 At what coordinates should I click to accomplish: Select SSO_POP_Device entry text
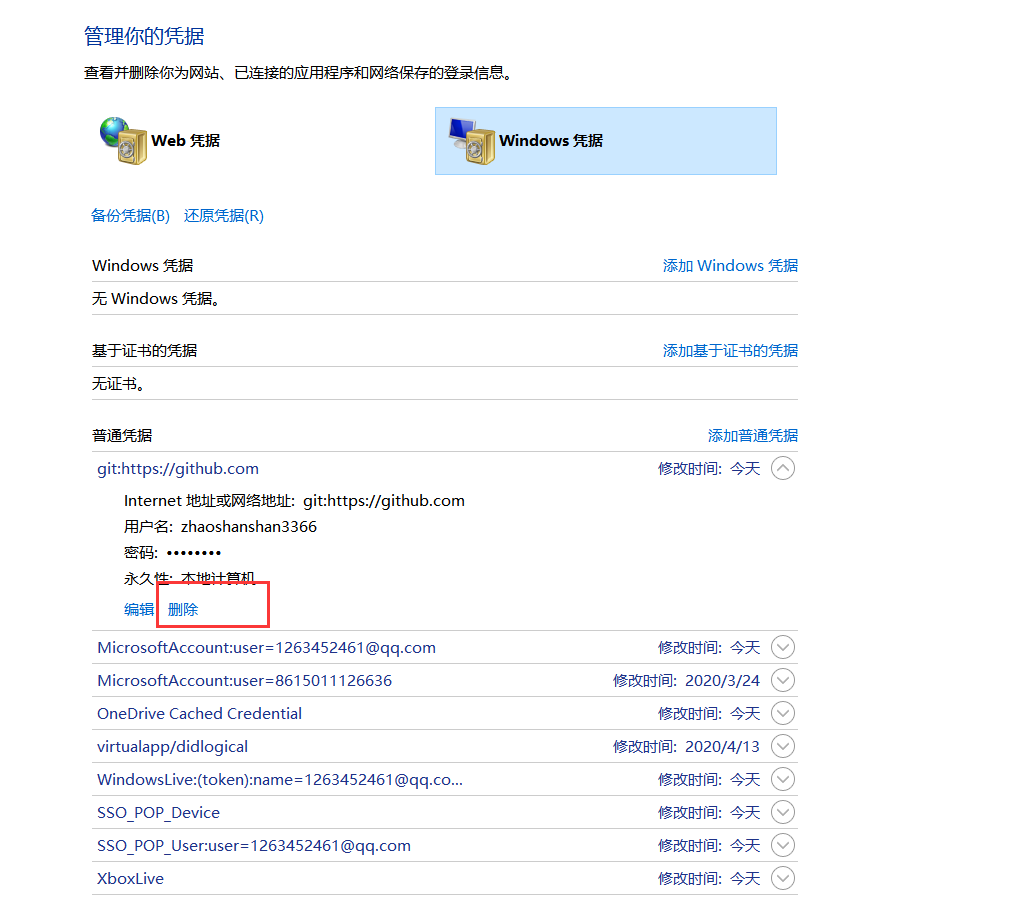(158, 813)
